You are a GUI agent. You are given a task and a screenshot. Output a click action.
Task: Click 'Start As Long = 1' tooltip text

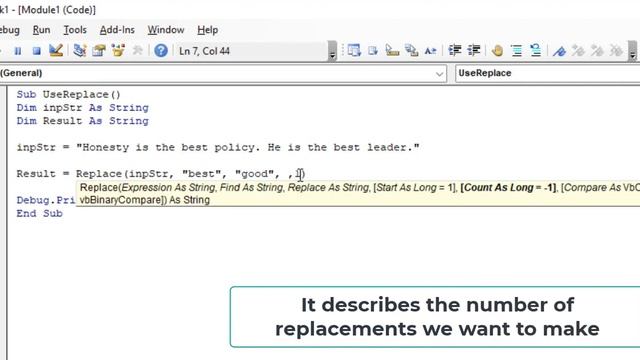pos(415,187)
